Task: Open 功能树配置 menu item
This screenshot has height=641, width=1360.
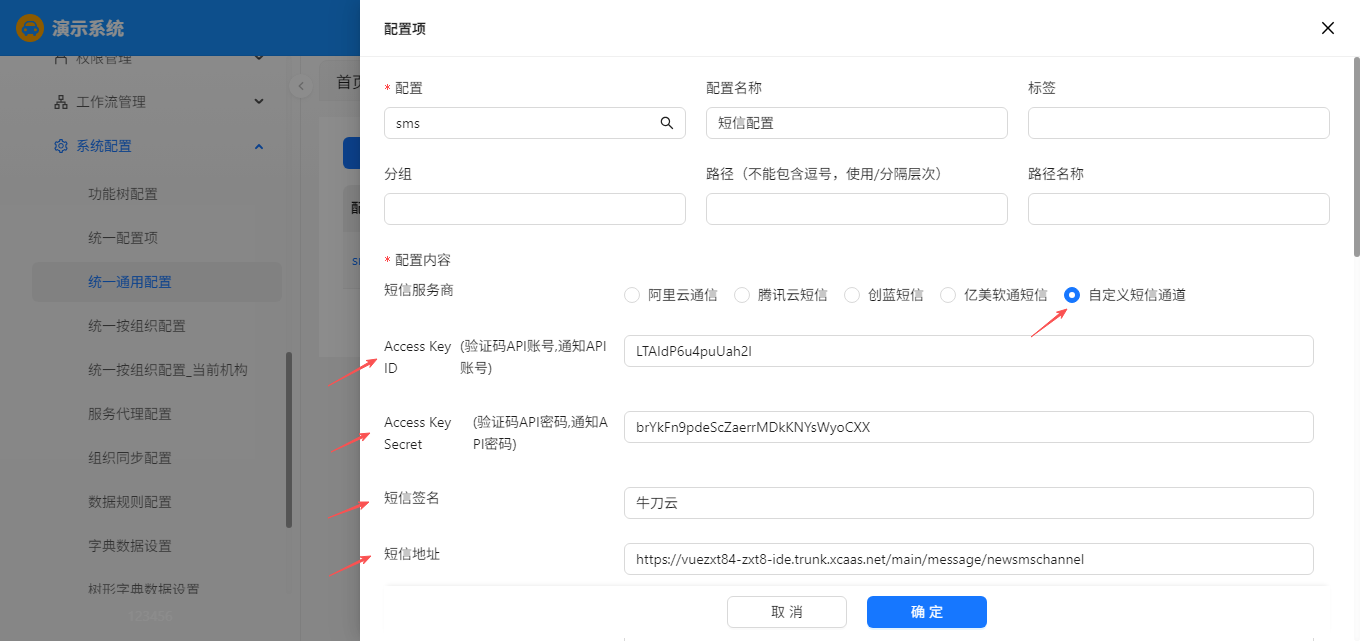Action: 123,194
